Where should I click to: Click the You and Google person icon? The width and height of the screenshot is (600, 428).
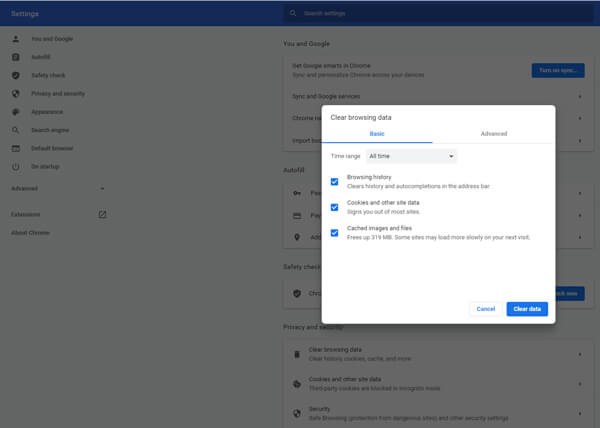coord(16,39)
